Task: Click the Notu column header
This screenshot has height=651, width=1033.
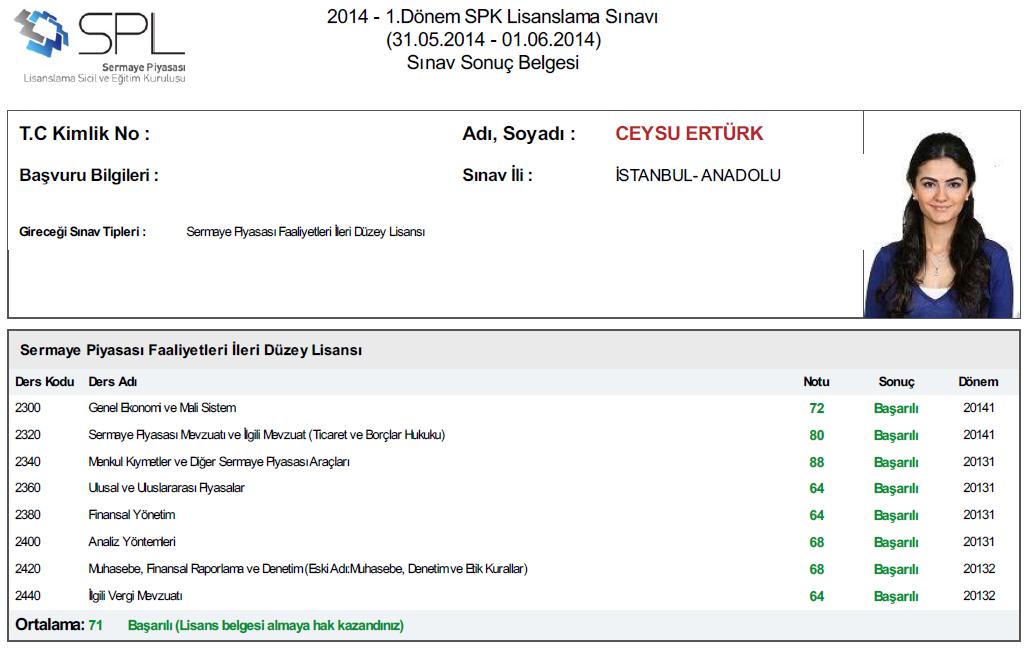Action: (816, 382)
